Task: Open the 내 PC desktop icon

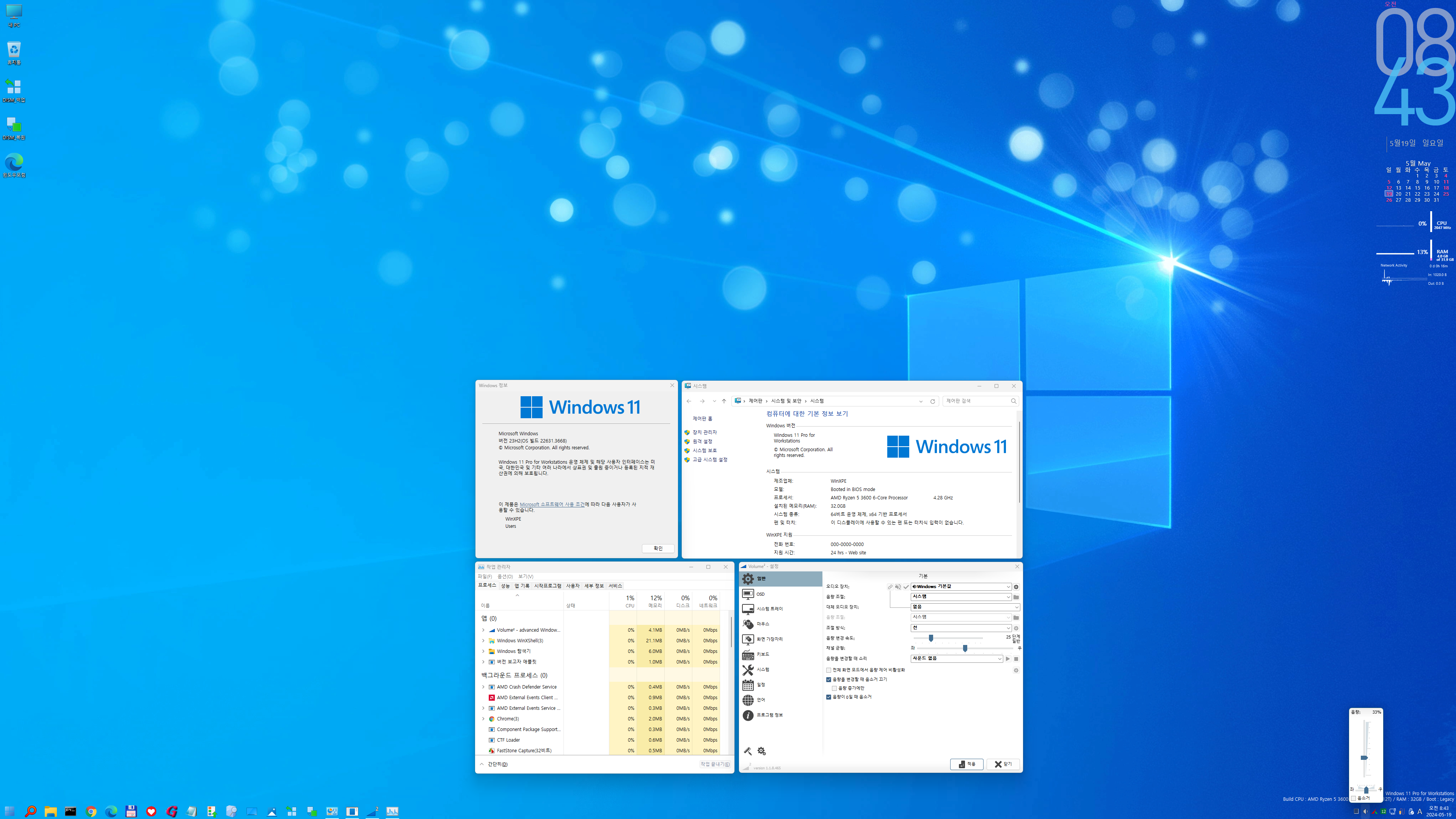Action: (14, 15)
